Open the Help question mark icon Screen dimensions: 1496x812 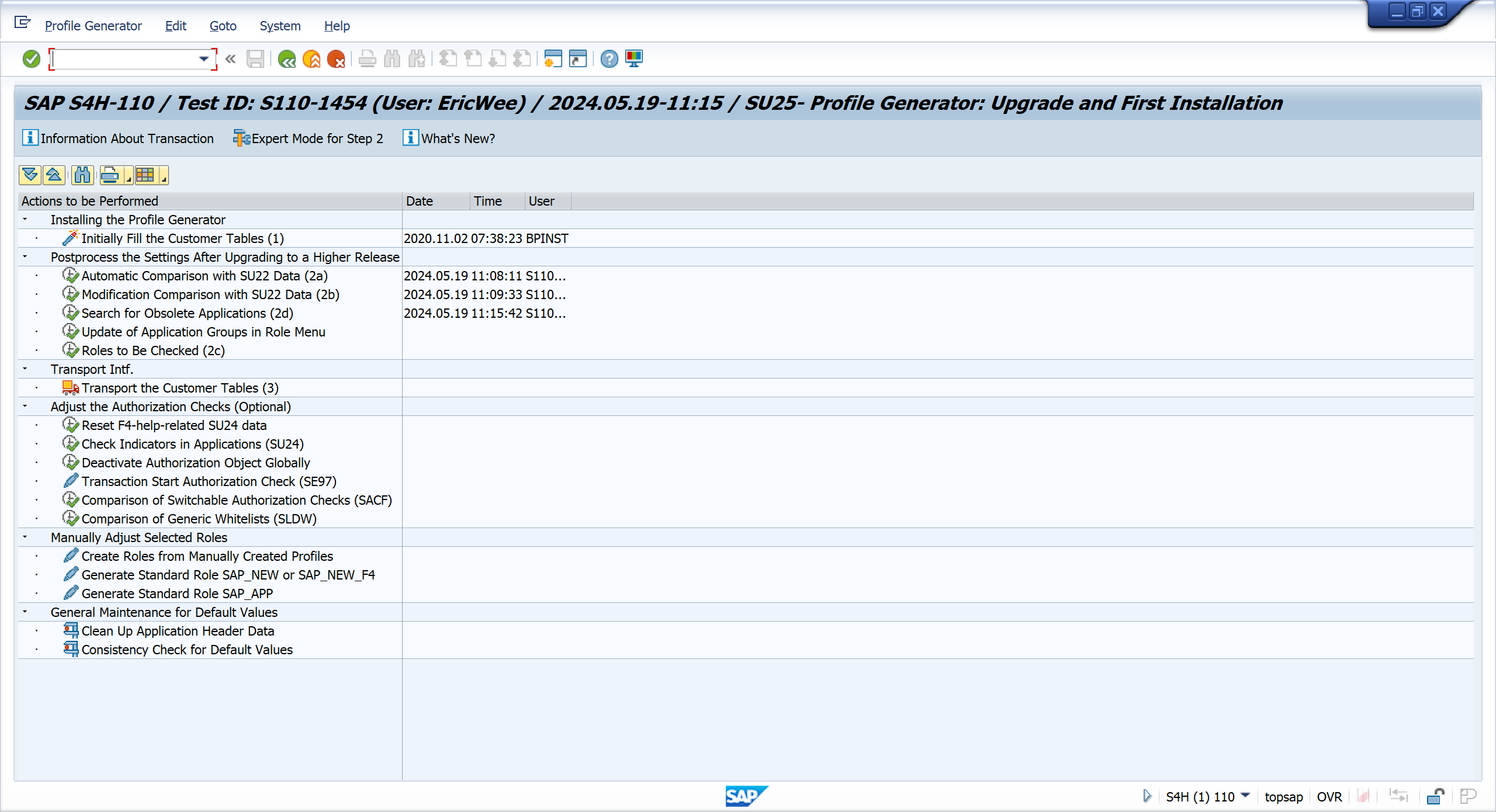(609, 59)
